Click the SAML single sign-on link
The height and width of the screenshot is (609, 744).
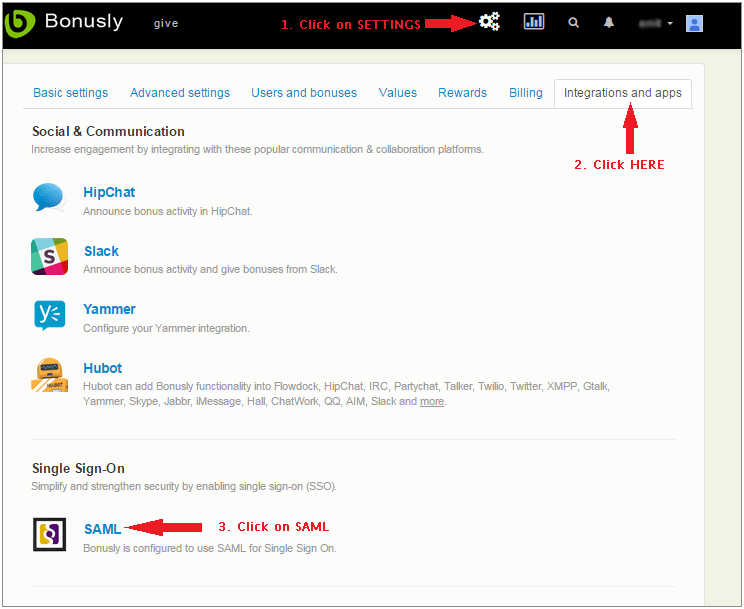pos(102,529)
